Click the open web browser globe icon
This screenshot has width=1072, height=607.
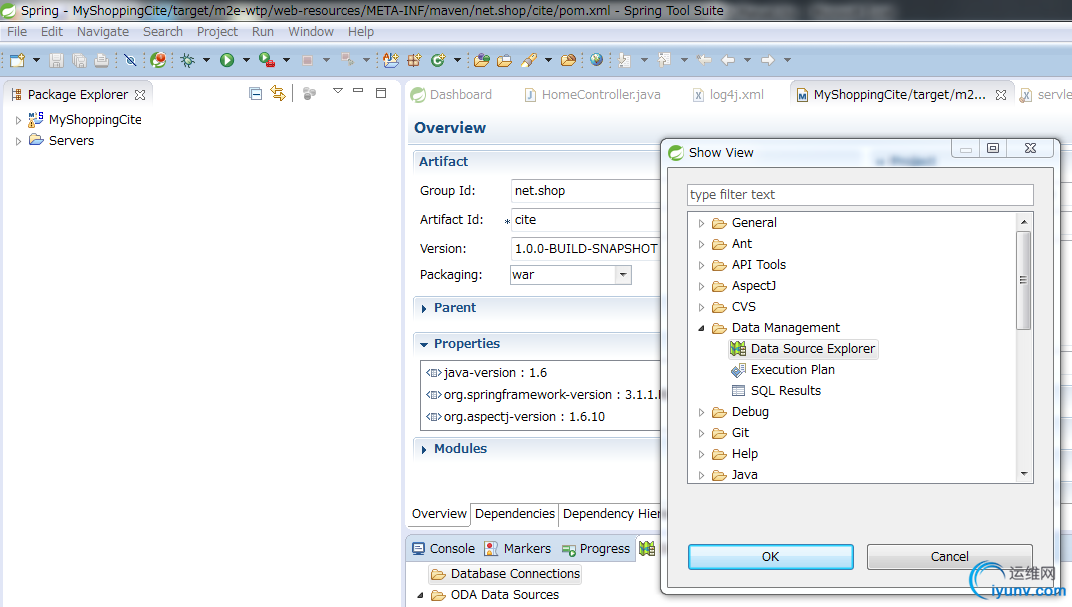click(596, 60)
